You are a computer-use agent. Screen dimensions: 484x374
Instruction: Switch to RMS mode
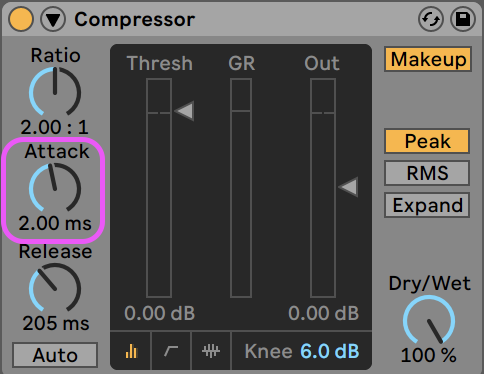coord(427,173)
